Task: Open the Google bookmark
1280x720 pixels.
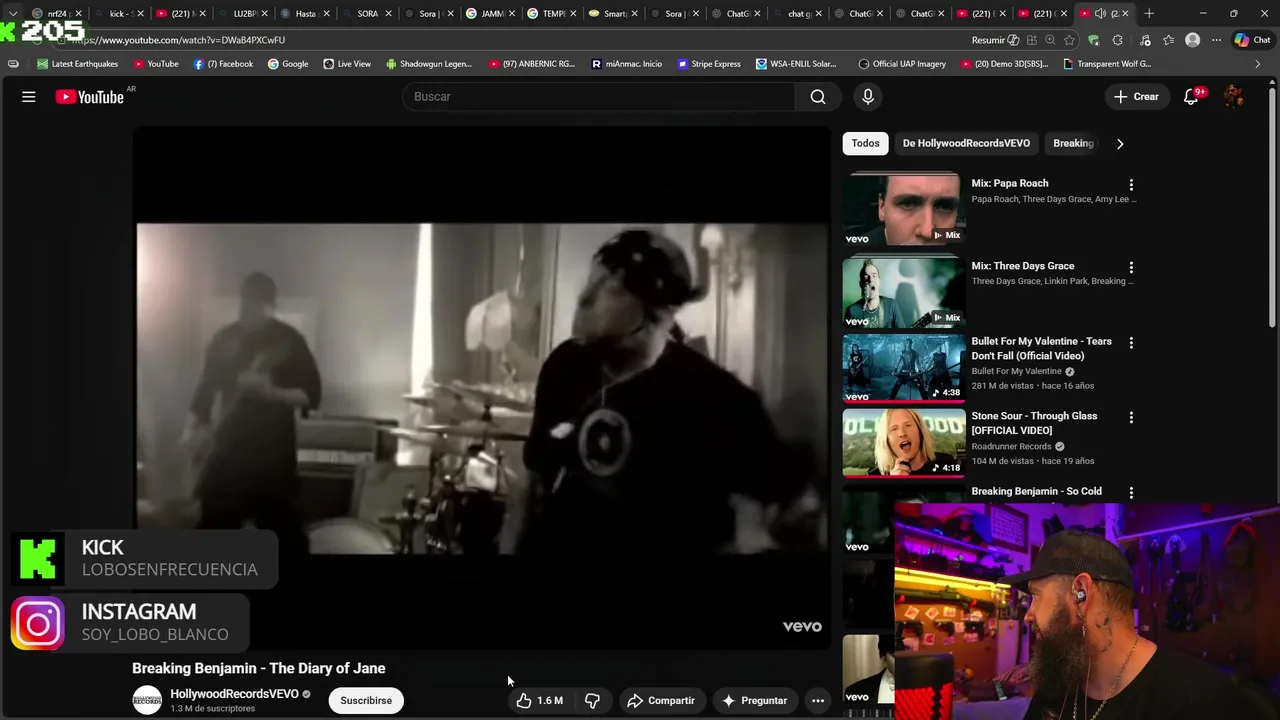Action: tap(288, 64)
